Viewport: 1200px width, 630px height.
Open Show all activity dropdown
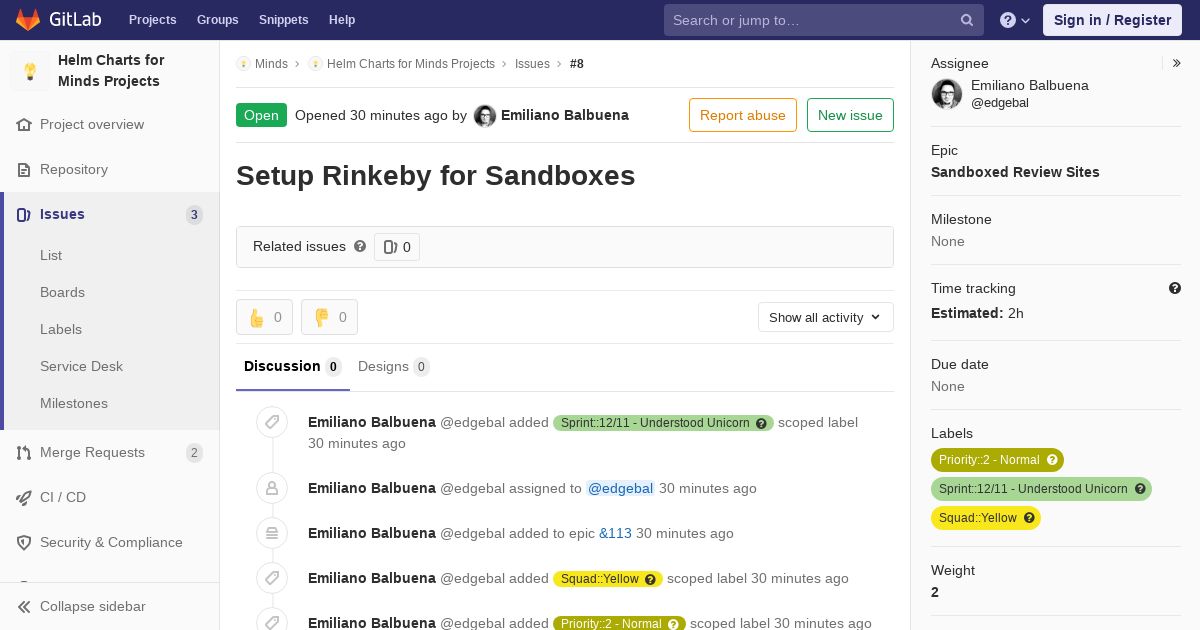[x=826, y=317]
